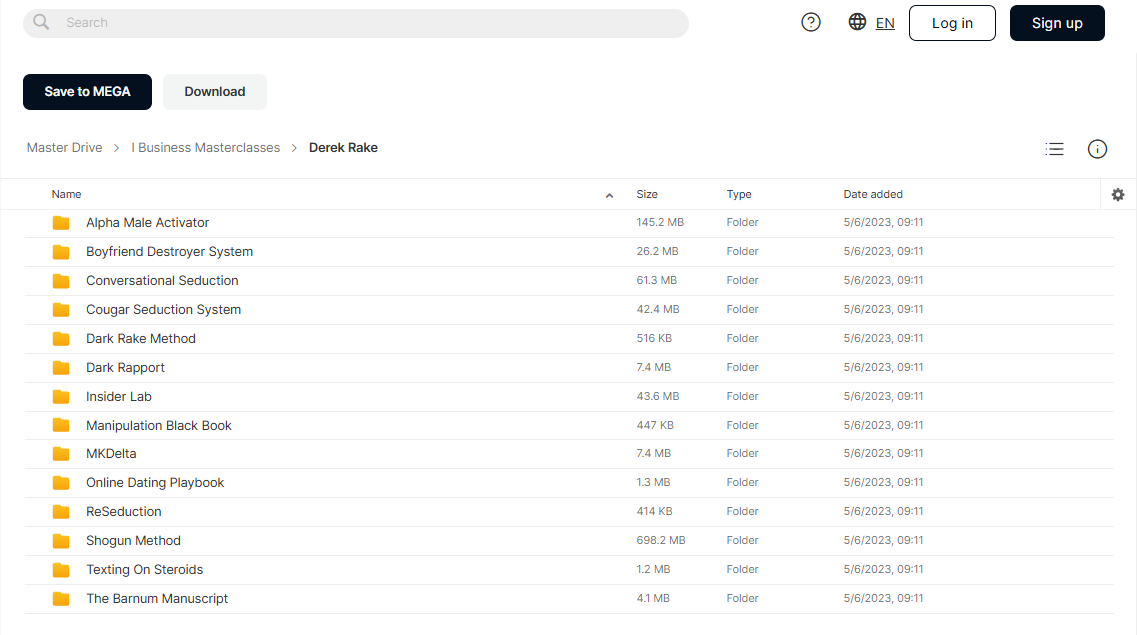Open the EN language selector
This screenshot has width=1137, height=635.
[x=885, y=23]
